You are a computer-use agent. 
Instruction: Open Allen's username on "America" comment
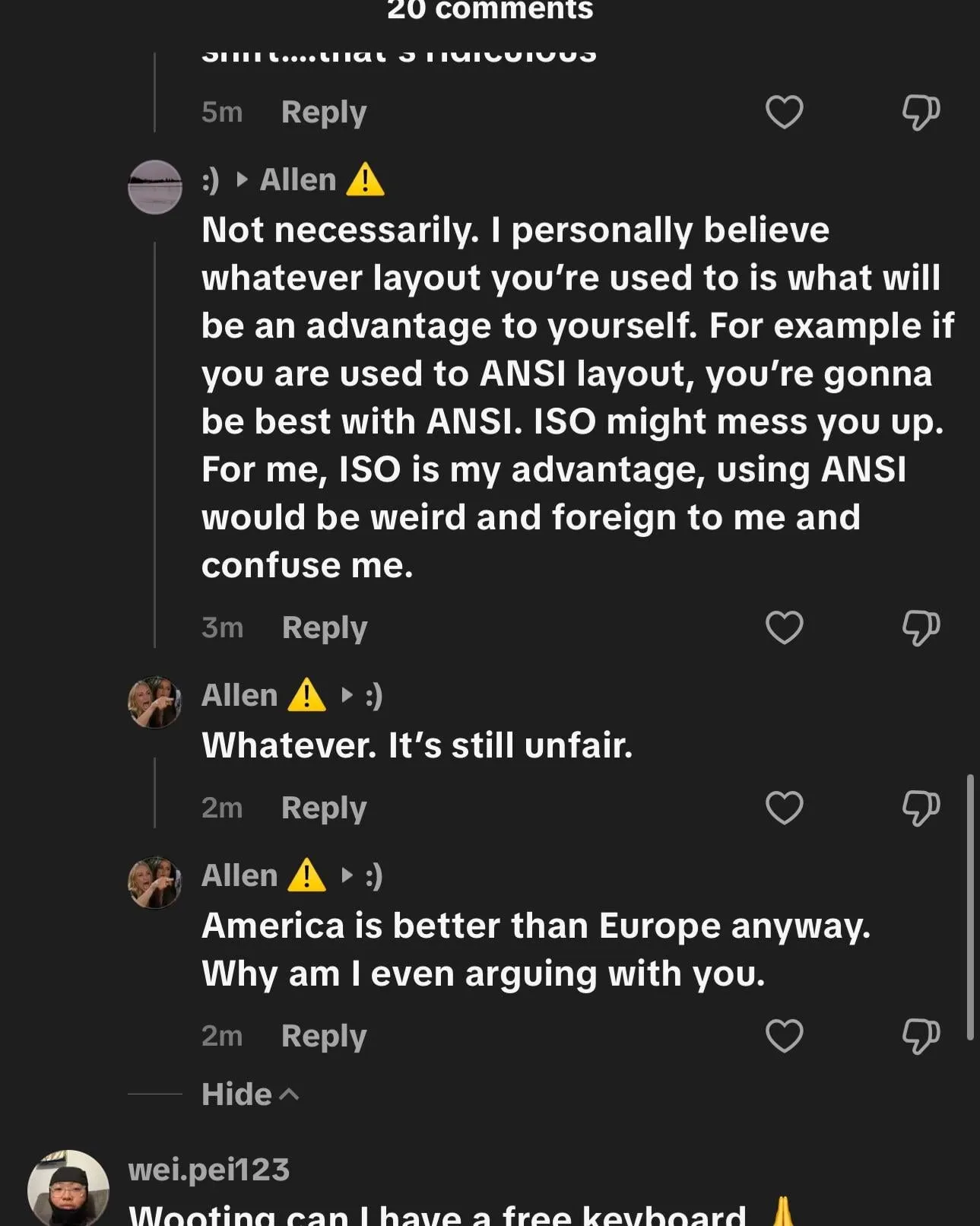[239, 876]
